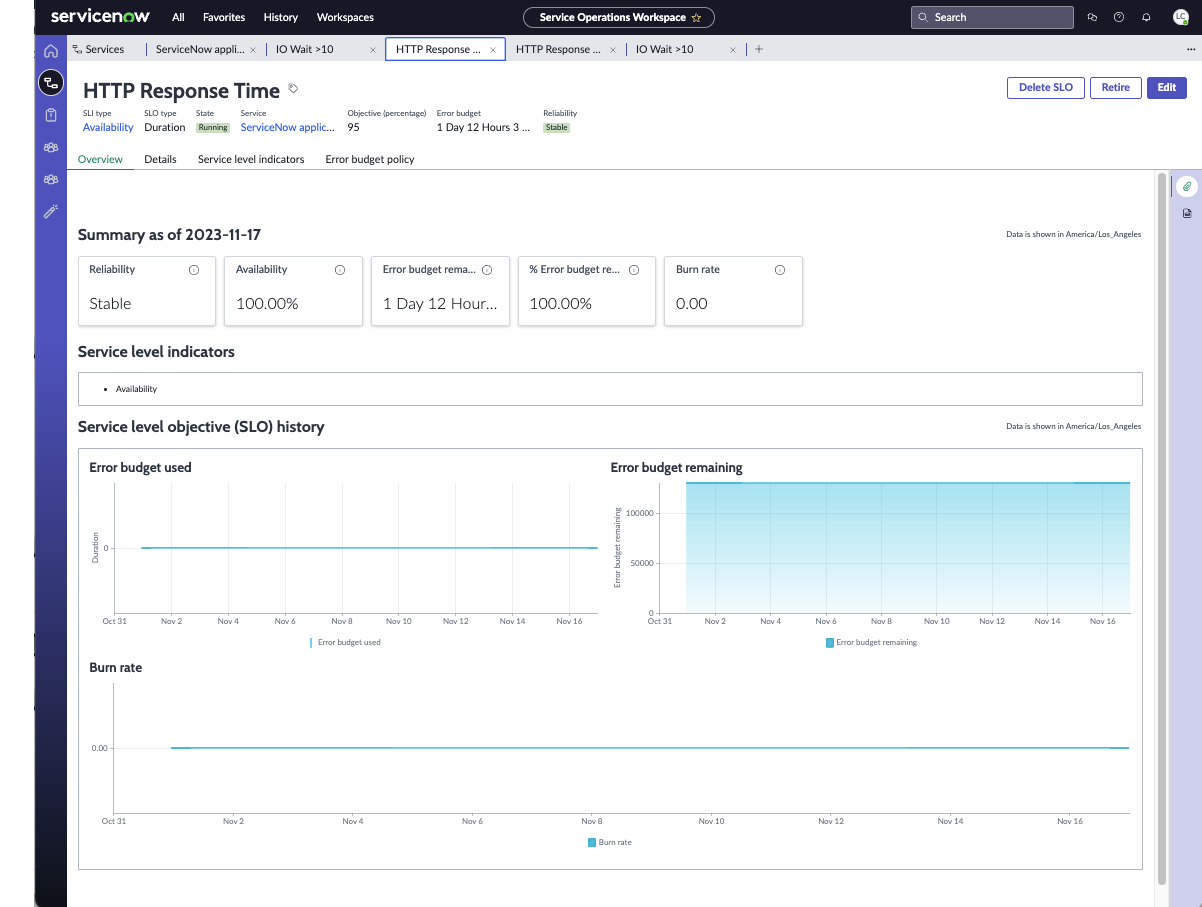Open the Workspaces menu
Viewport: 1202px width, 907px height.
345,17
